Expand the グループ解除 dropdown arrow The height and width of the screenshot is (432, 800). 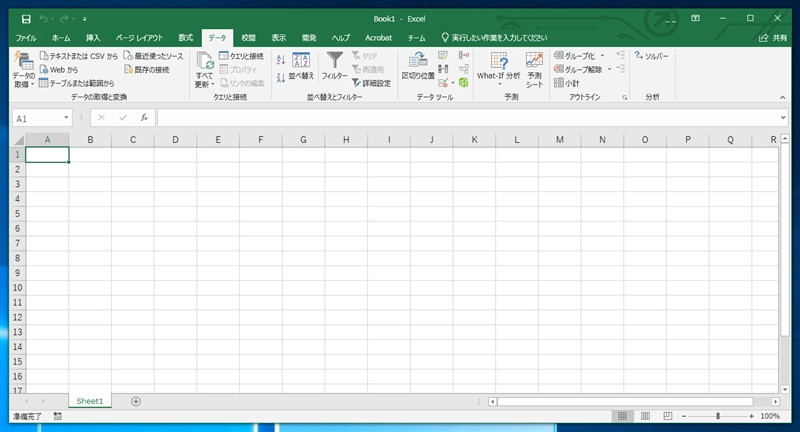pyautogui.click(x=609, y=69)
